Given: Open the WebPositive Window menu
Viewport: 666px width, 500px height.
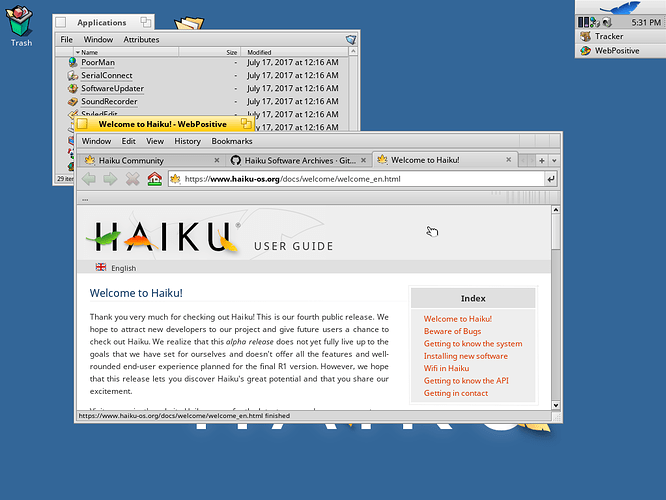Looking at the screenshot, I should point(96,141).
